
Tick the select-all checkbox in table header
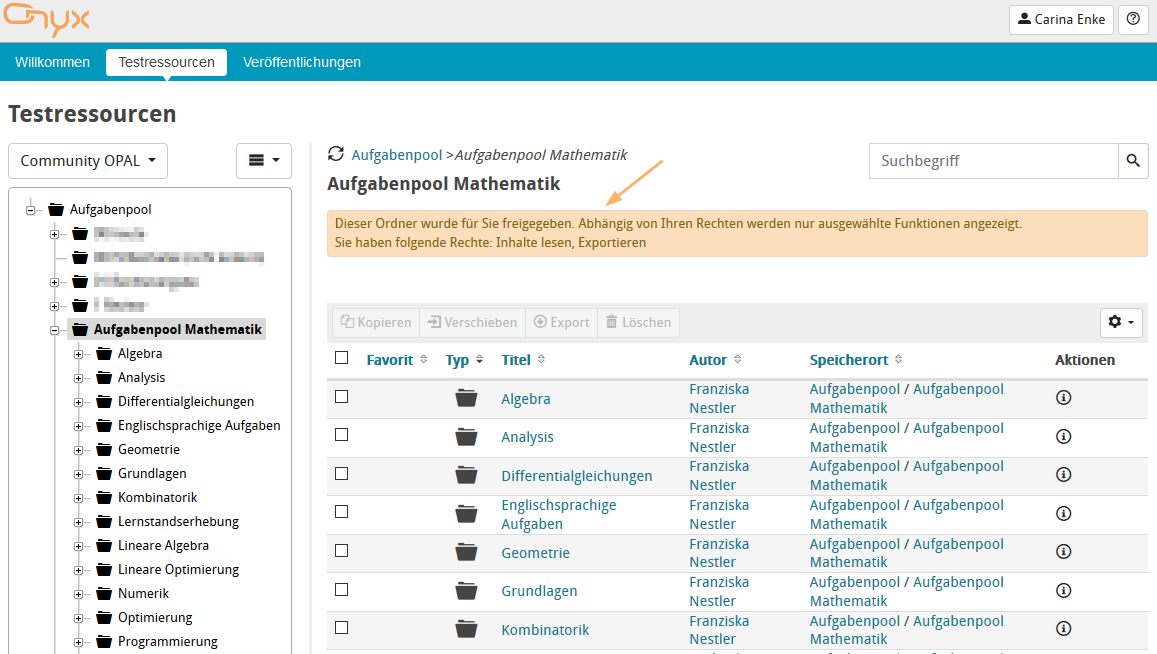342,358
